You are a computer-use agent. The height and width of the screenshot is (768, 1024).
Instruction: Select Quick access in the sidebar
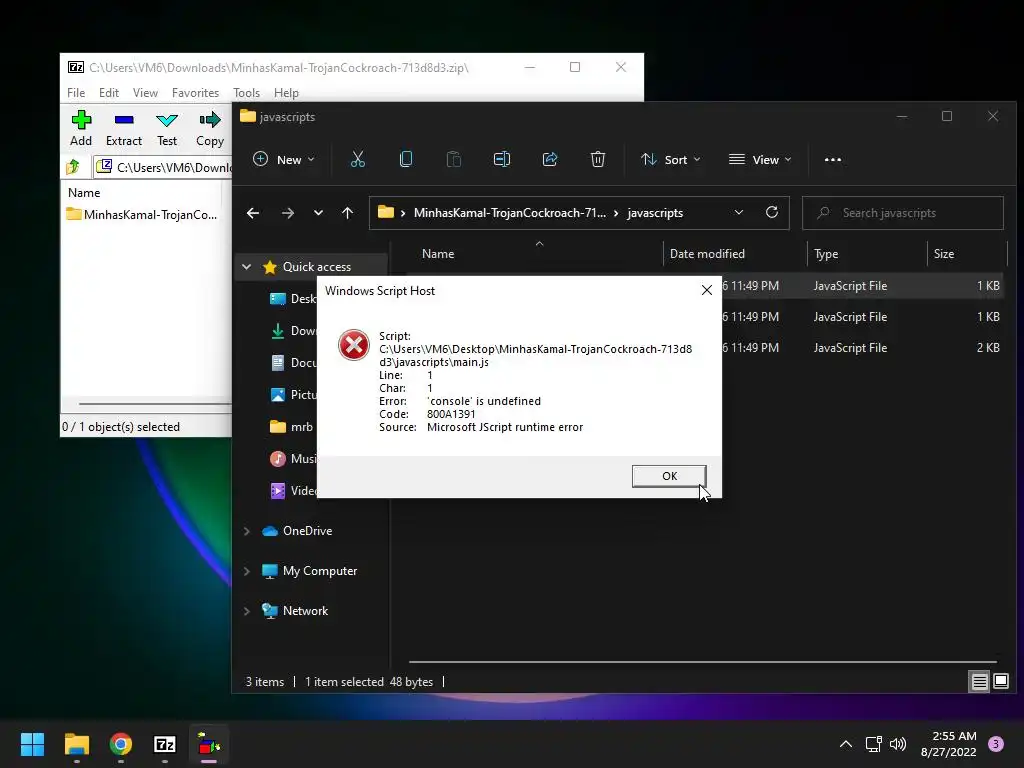point(317,266)
